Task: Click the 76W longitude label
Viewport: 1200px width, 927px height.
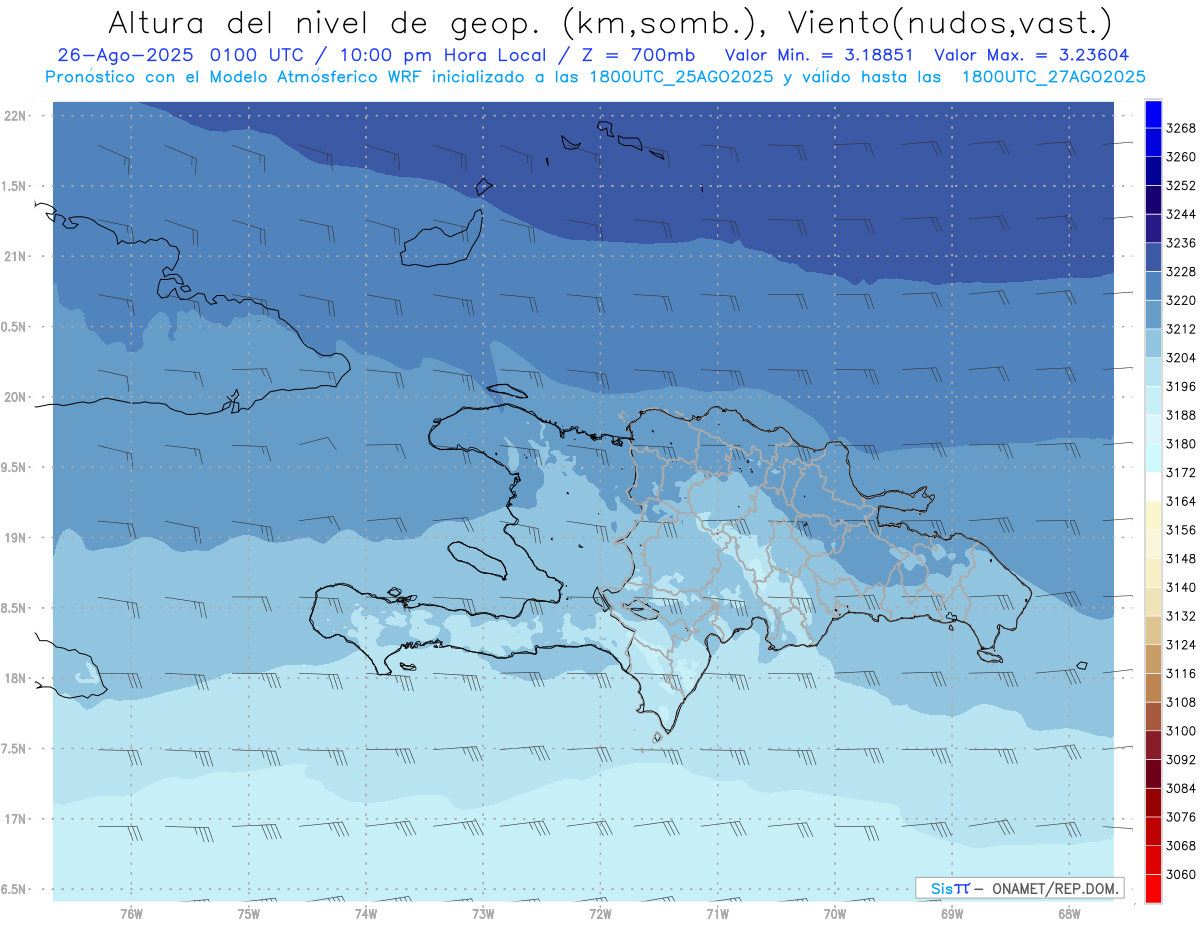Action: 131,914
